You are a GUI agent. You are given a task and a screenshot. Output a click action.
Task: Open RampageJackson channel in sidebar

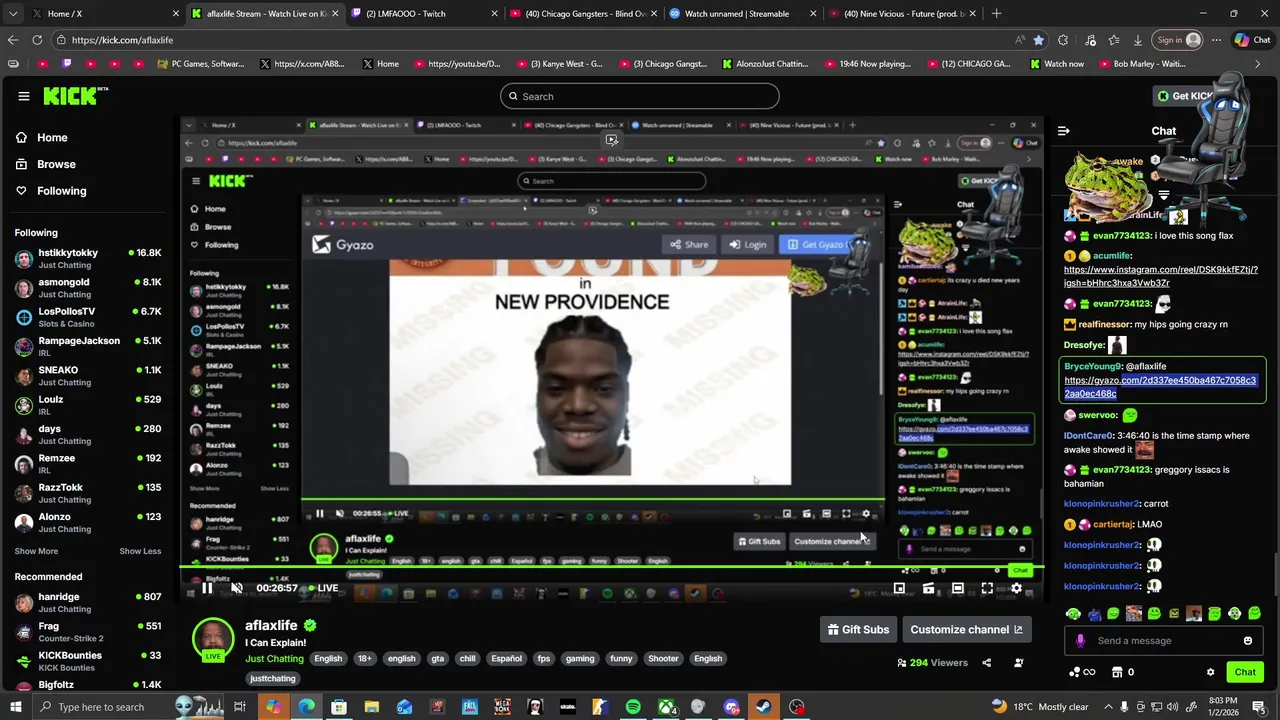[x=88, y=347]
